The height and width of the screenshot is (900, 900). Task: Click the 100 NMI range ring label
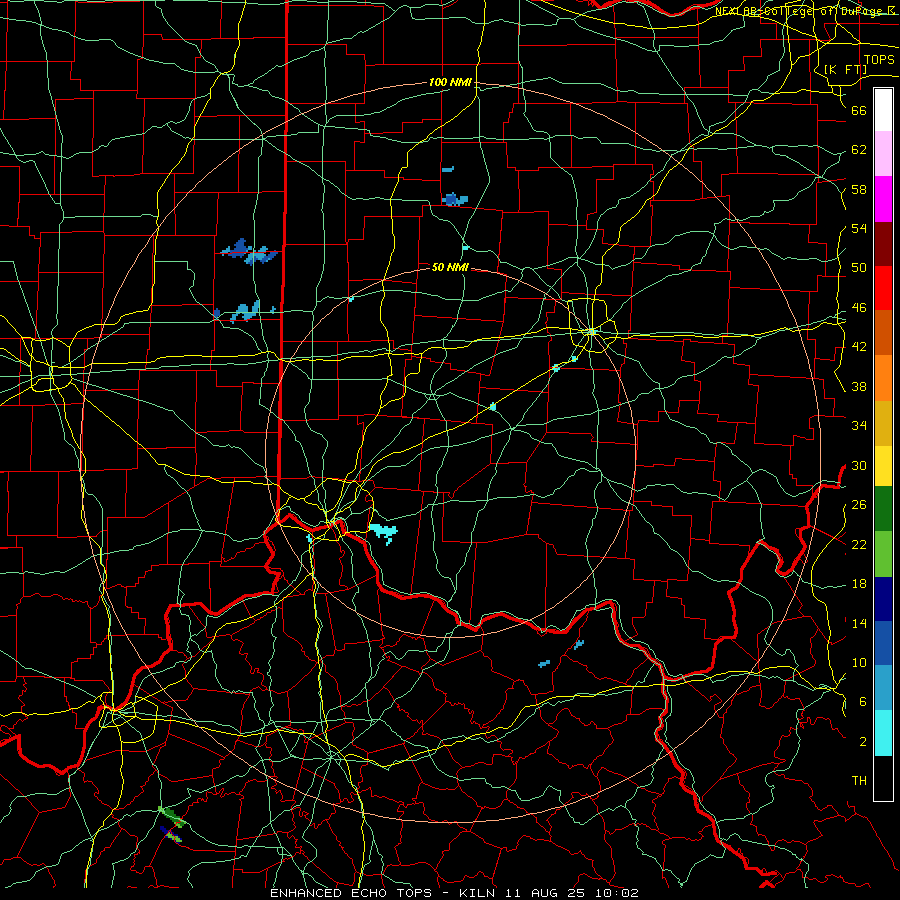point(450,82)
